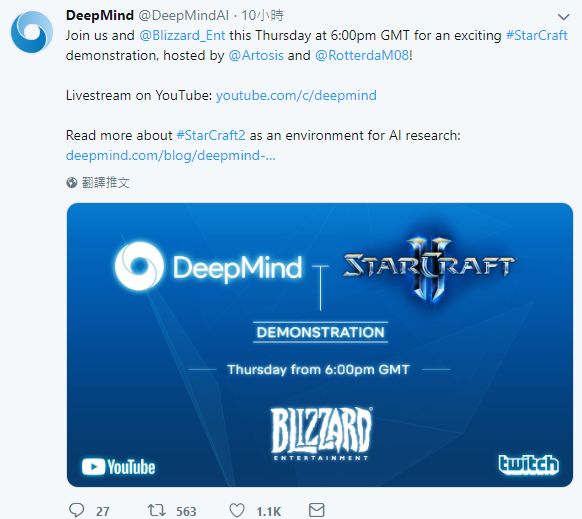Click the DeepMind display name
Screen dimensions: 582x519
(100, 16)
